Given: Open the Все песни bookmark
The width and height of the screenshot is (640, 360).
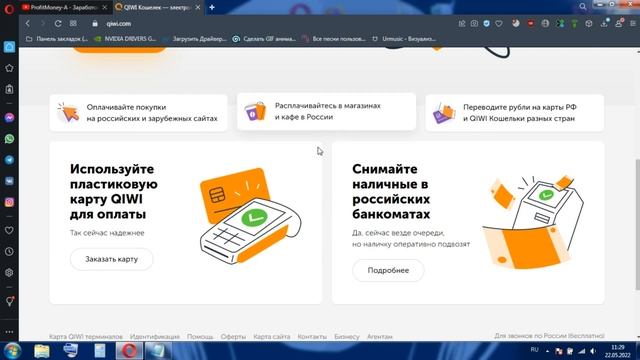Looking at the screenshot, I should pyautogui.click(x=334, y=39).
